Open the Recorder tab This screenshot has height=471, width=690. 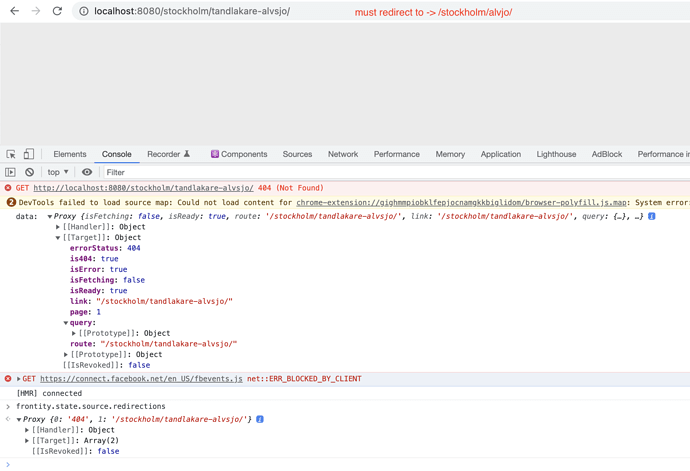(x=168, y=154)
